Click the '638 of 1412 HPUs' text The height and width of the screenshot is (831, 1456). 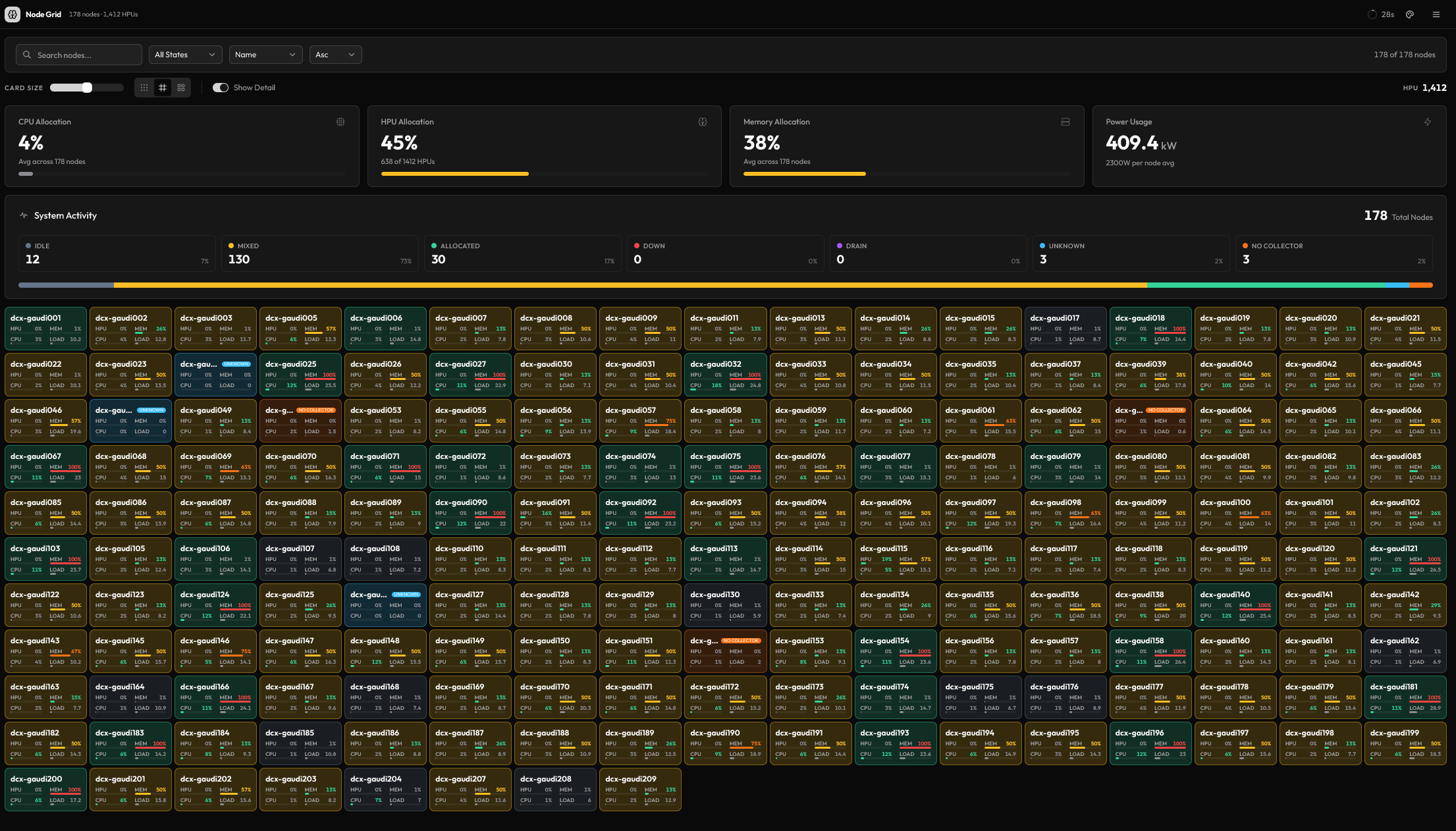[x=408, y=161]
